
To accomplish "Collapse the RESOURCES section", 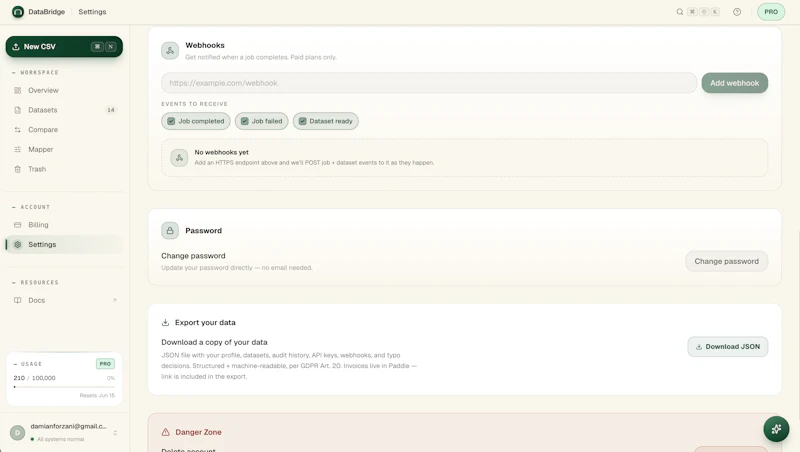I will coord(35,282).
